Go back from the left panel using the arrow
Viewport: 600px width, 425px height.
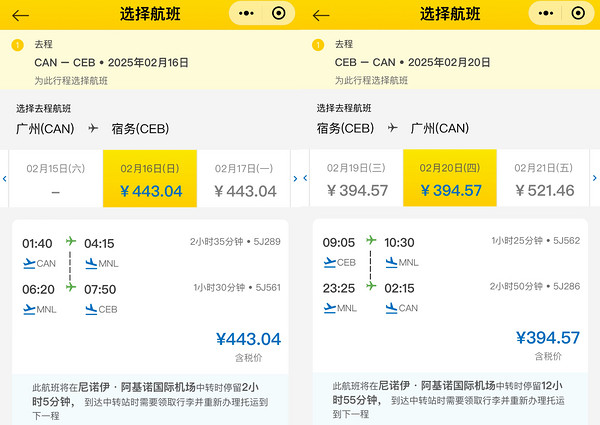[20, 15]
